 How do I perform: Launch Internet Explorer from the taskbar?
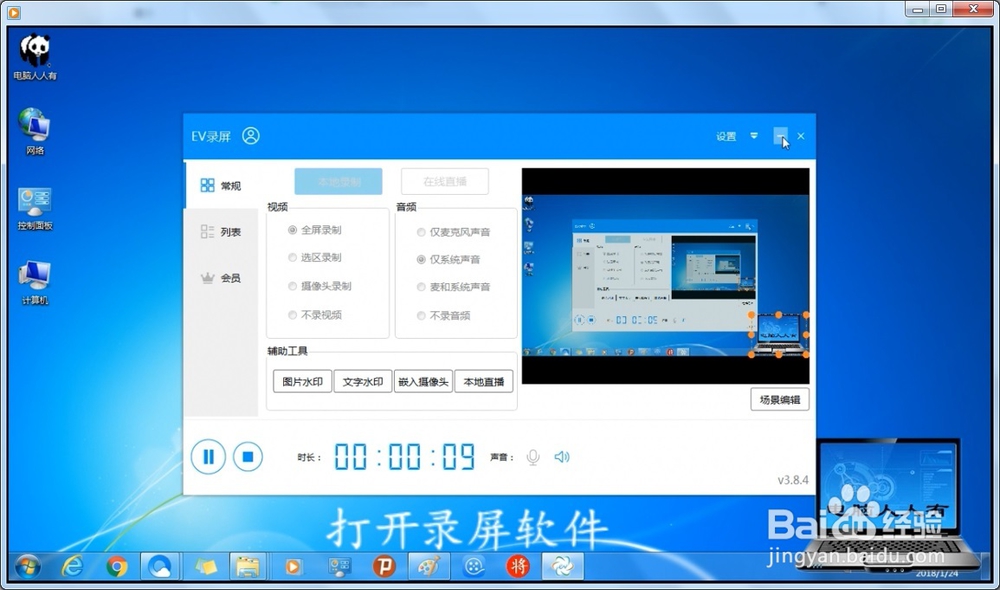click(x=73, y=566)
